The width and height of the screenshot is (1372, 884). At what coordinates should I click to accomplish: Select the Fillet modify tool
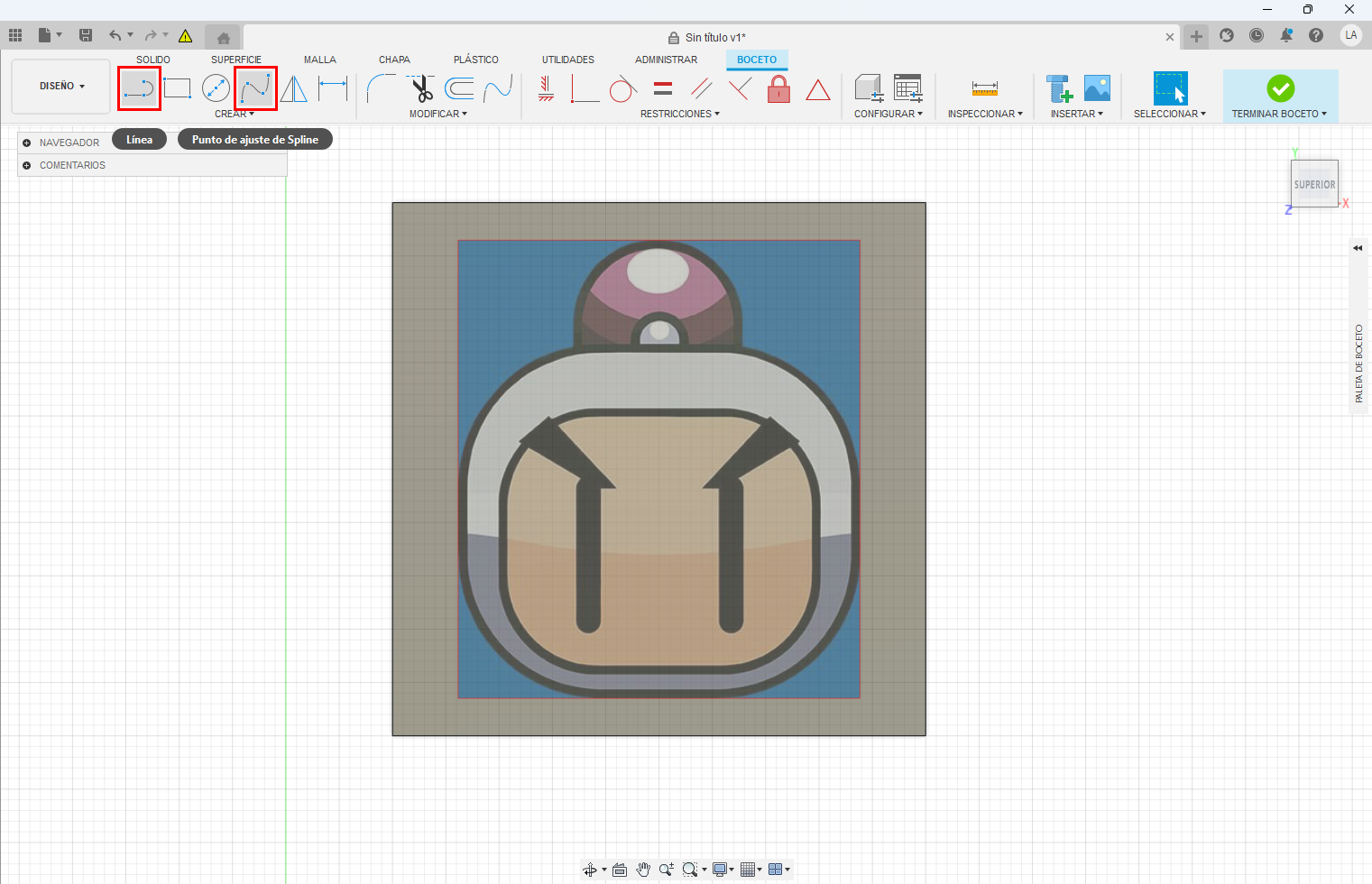[x=382, y=88]
